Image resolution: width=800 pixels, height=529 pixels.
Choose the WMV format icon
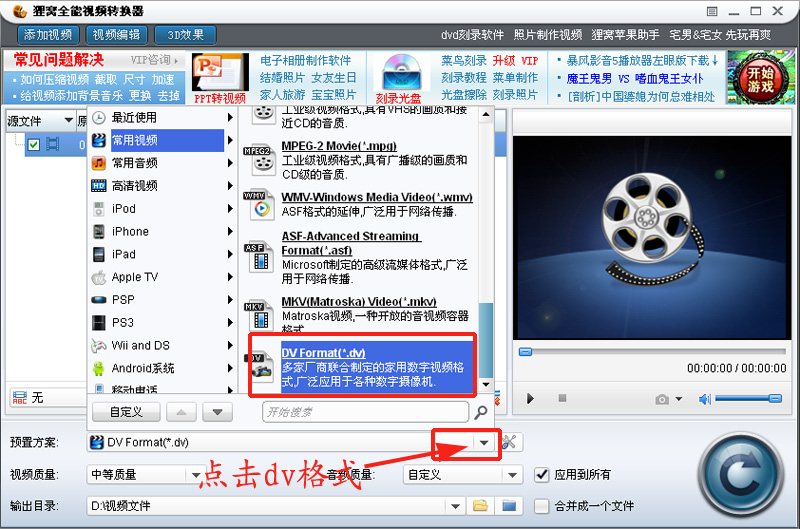[260, 205]
